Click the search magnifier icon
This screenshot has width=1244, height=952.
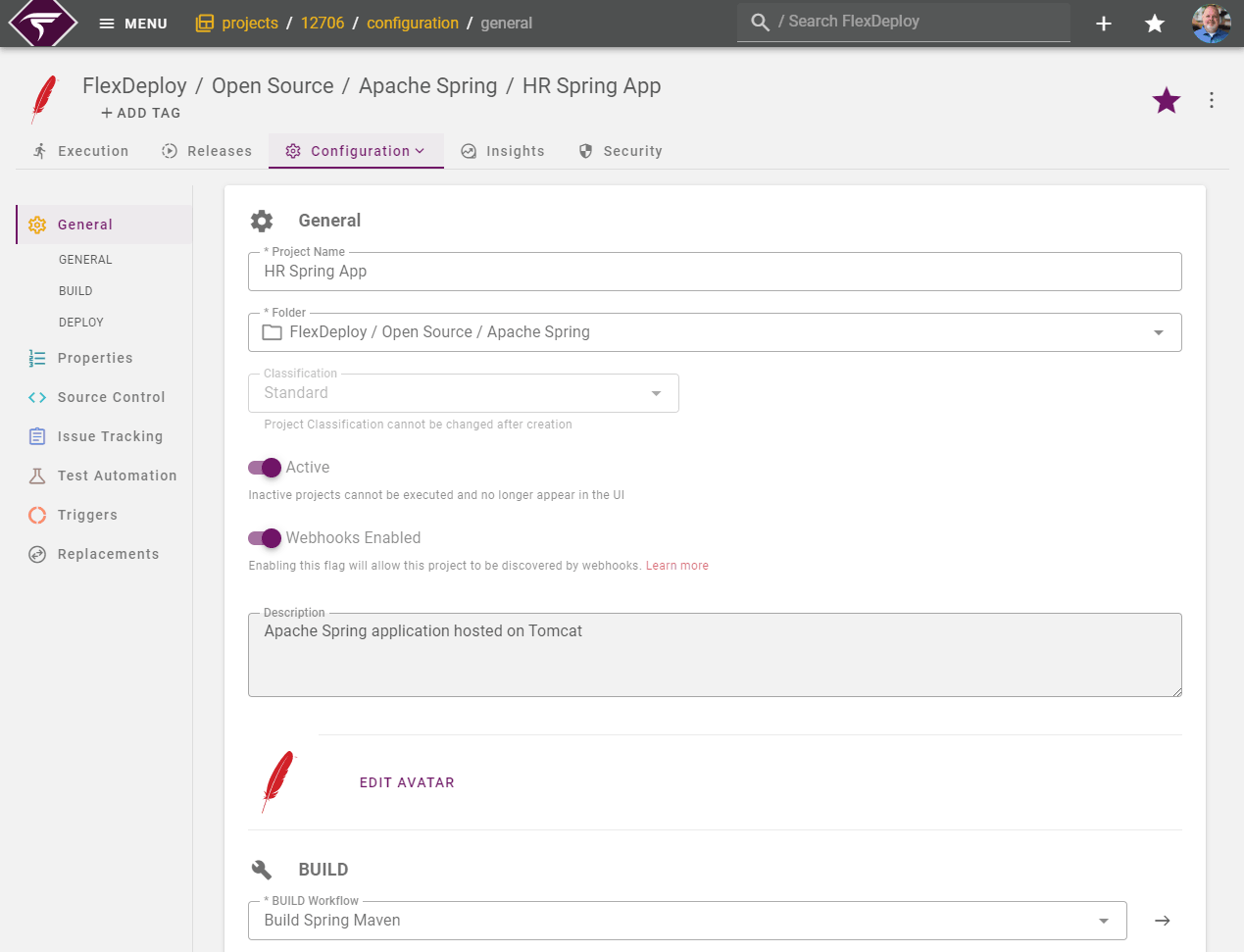point(760,22)
